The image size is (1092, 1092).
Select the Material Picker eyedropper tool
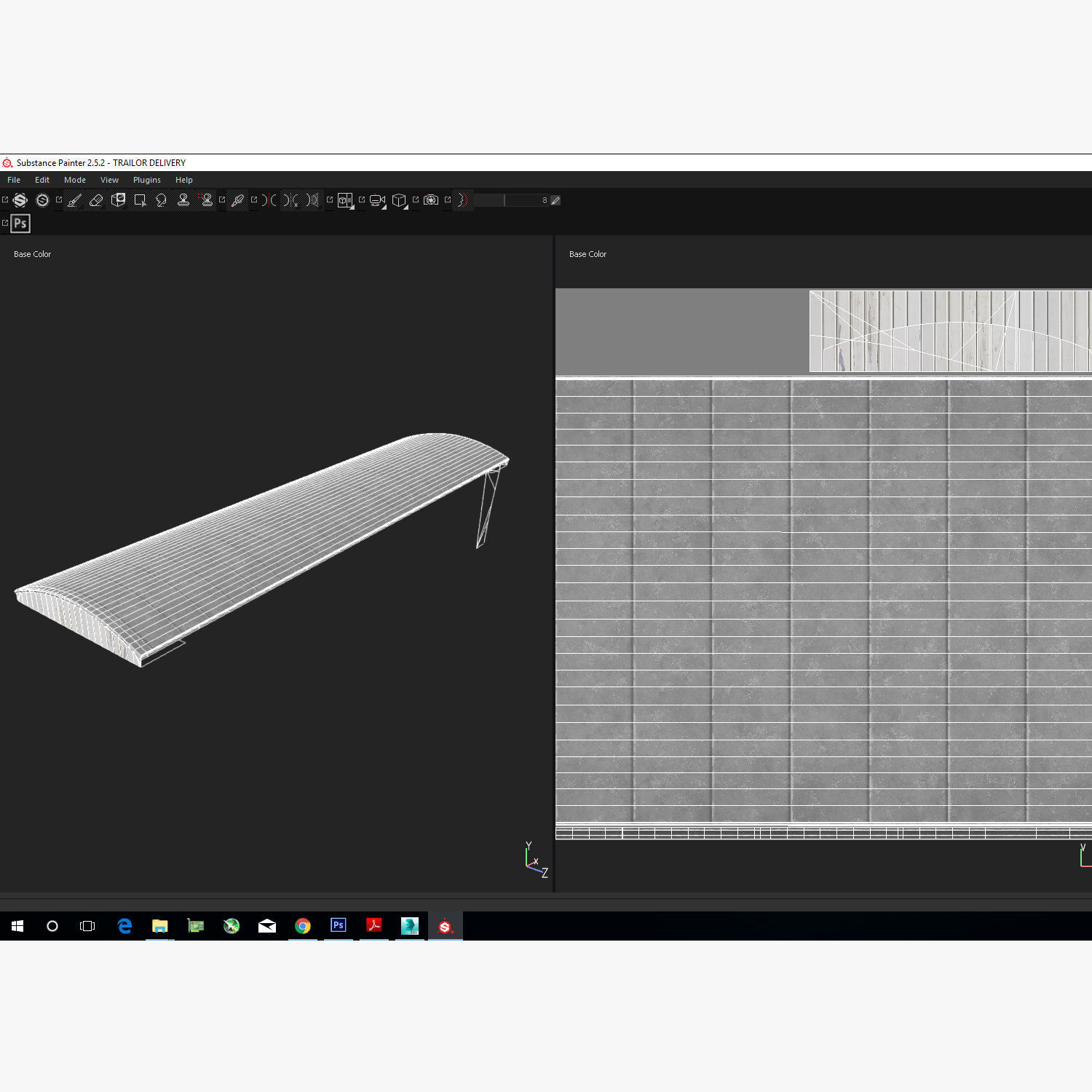(x=237, y=200)
